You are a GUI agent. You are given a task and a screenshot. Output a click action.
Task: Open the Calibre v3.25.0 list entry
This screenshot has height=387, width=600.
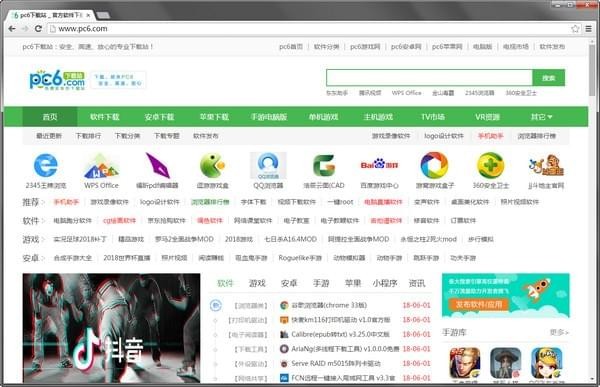pyautogui.click(x=340, y=334)
